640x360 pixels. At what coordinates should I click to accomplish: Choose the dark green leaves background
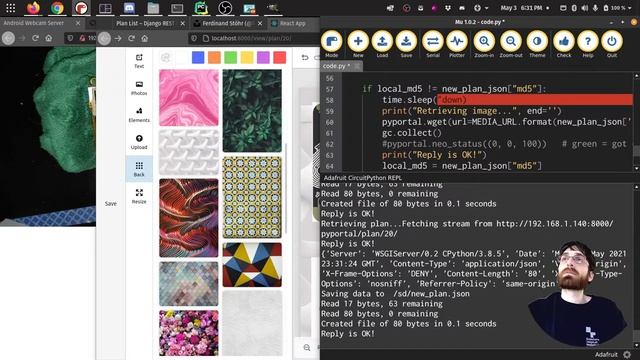(x=252, y=111)
